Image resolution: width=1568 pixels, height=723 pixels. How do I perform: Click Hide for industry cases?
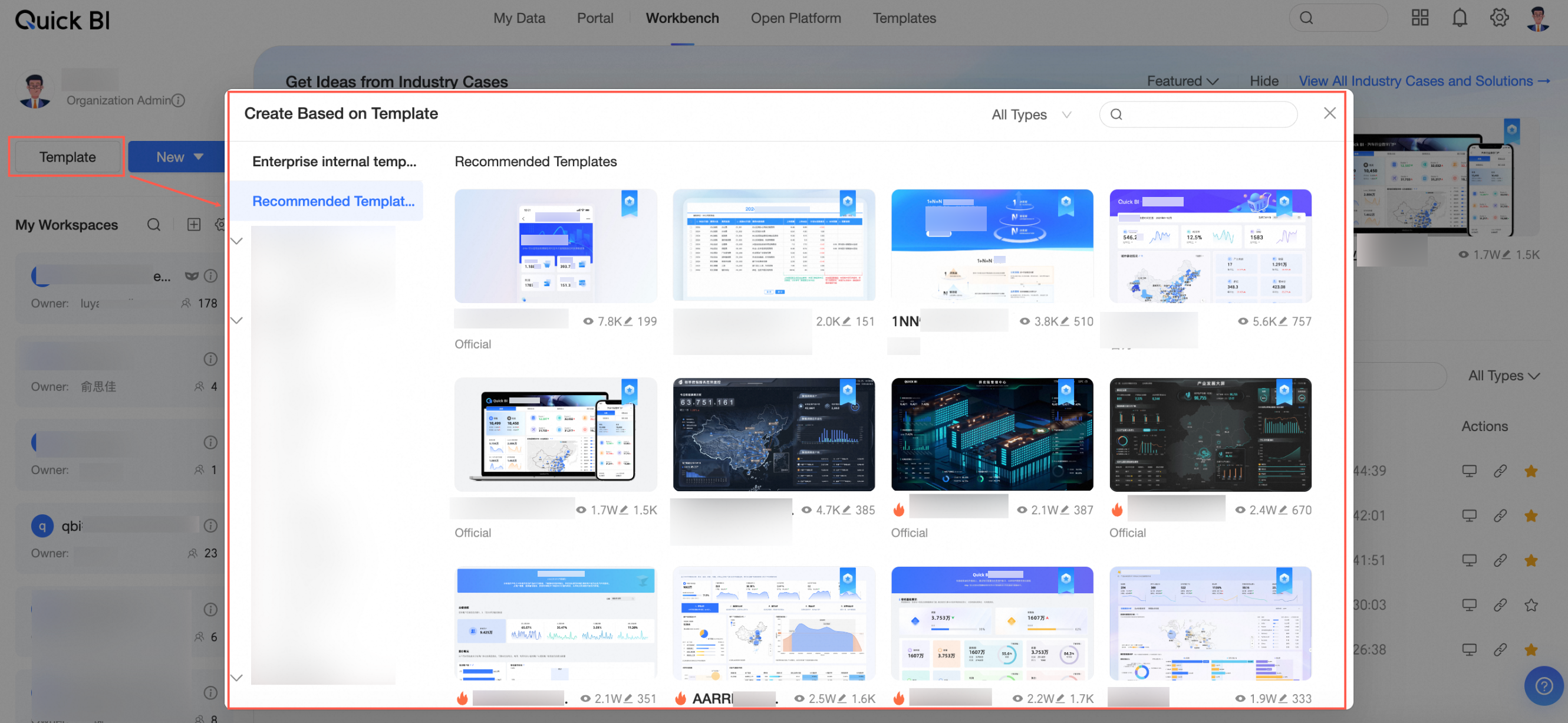[1264, 81]
